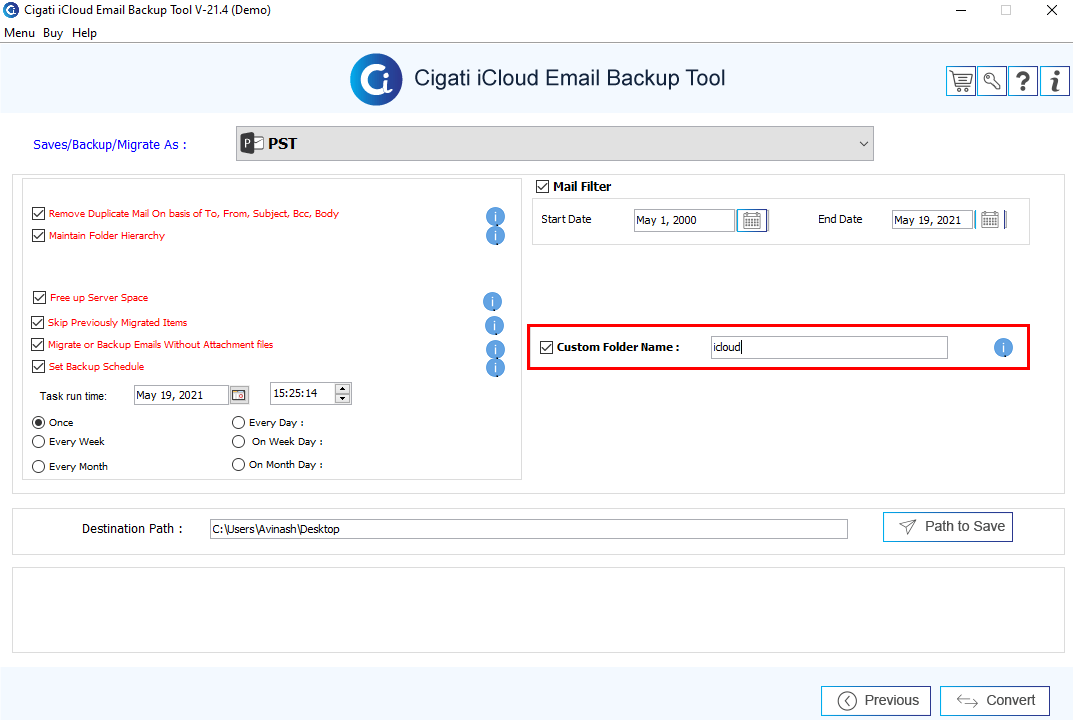Select Every Week radio button
Viewport: 1073px width, 720px height.
tap(38, 441)
